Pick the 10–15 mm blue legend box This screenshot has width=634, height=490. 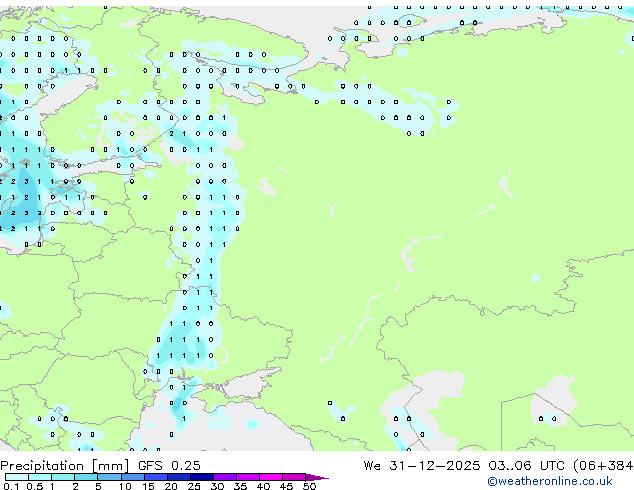click(x=133, y=477)
